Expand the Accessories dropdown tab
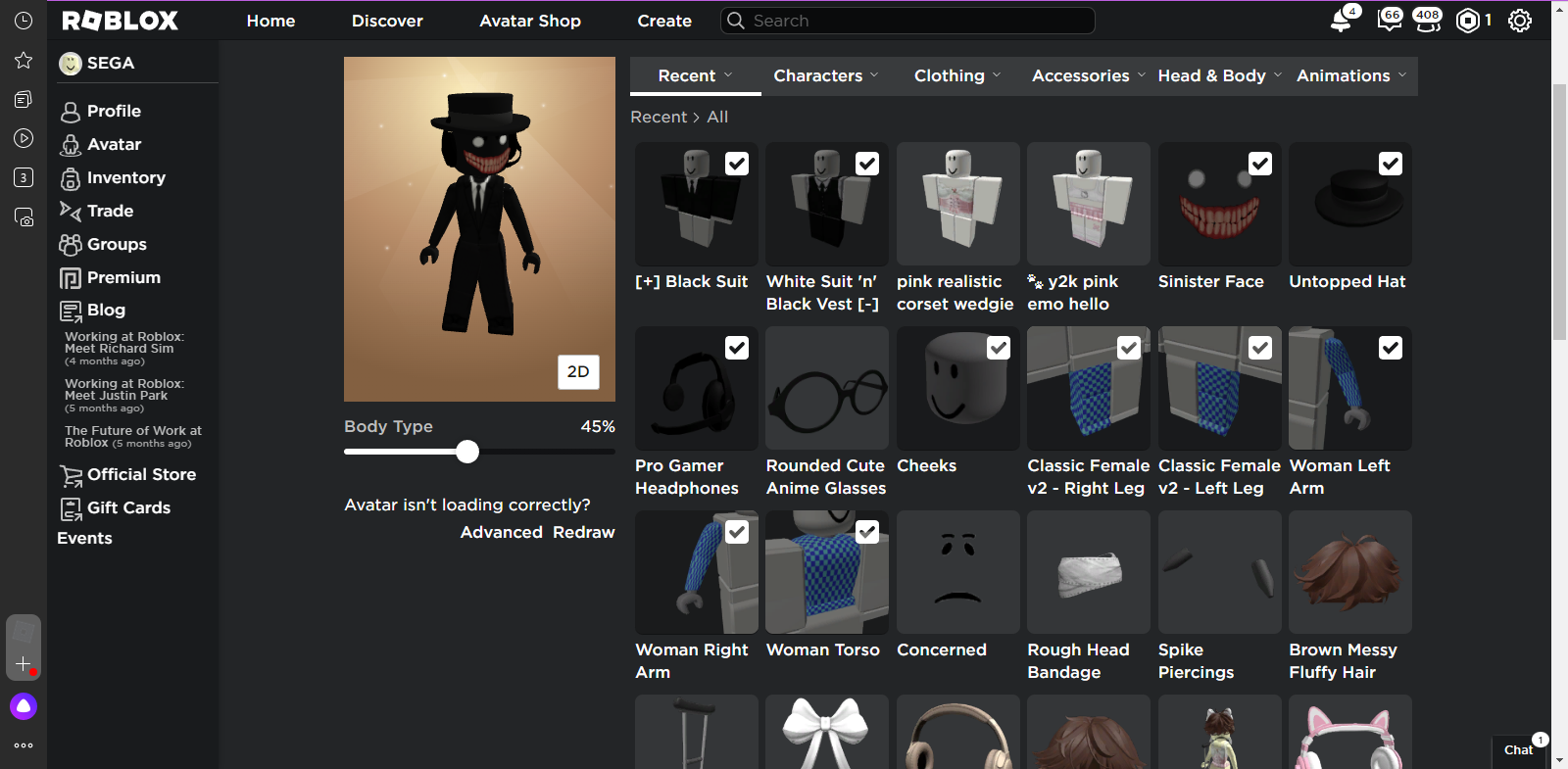The image size is (1568, 769). 1088,75
